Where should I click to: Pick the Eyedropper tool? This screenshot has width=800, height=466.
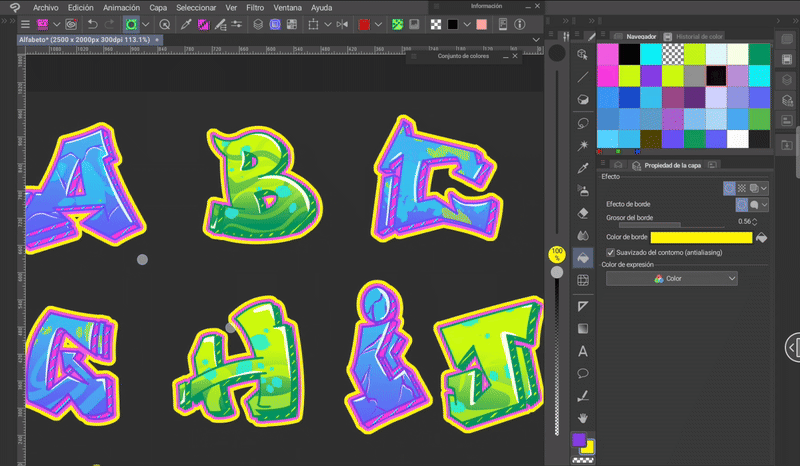point(583,167)
